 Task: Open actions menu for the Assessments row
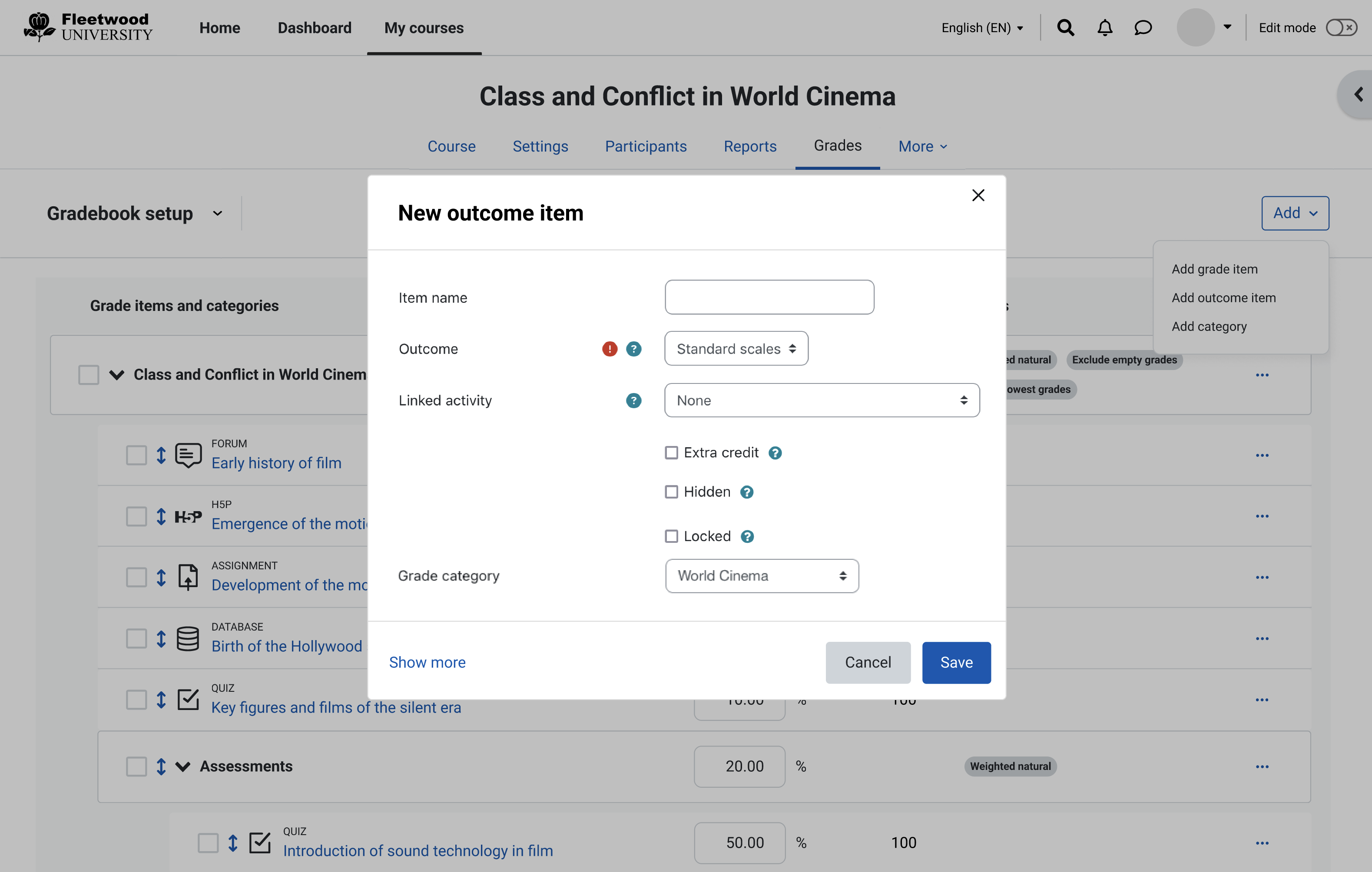(1262, 766)
